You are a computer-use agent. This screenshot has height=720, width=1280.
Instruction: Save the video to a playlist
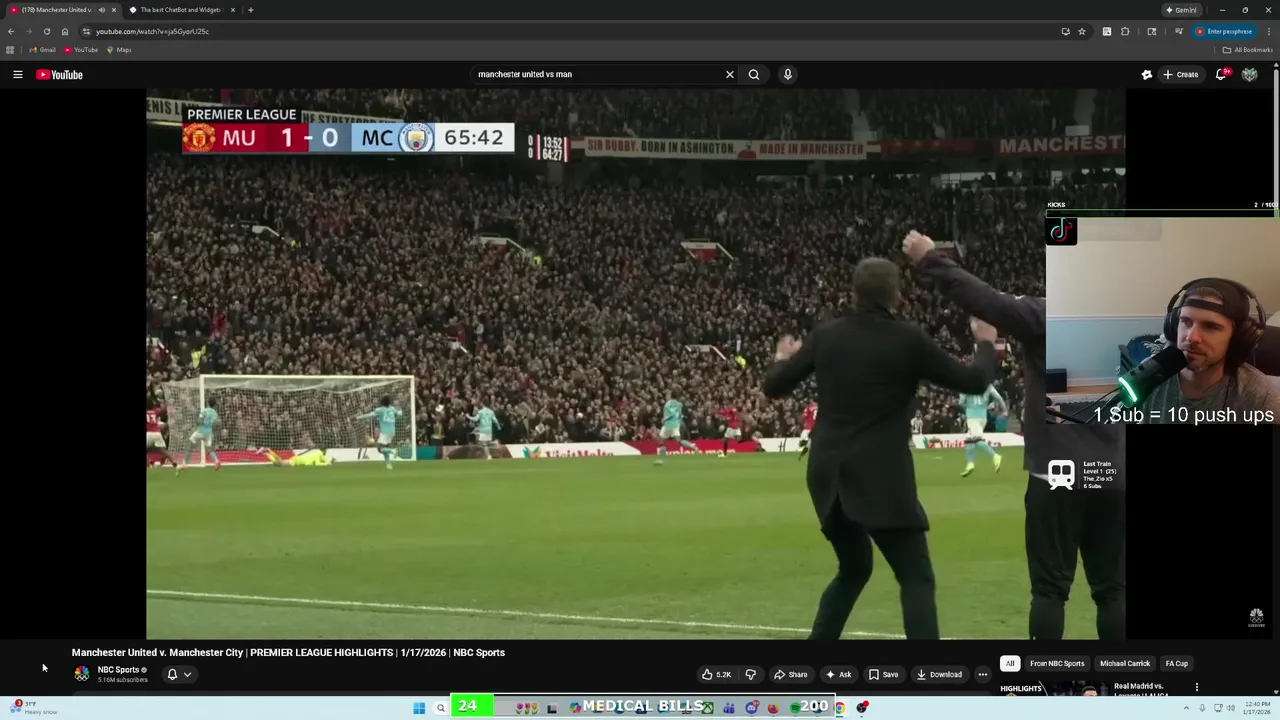(883, 674)
